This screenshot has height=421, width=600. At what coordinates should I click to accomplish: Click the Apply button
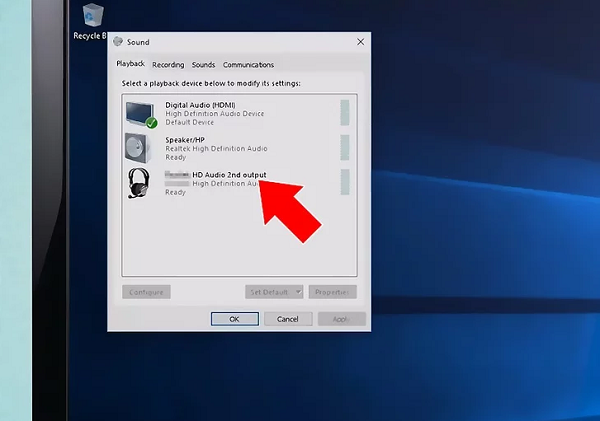(x=341, y=319)
